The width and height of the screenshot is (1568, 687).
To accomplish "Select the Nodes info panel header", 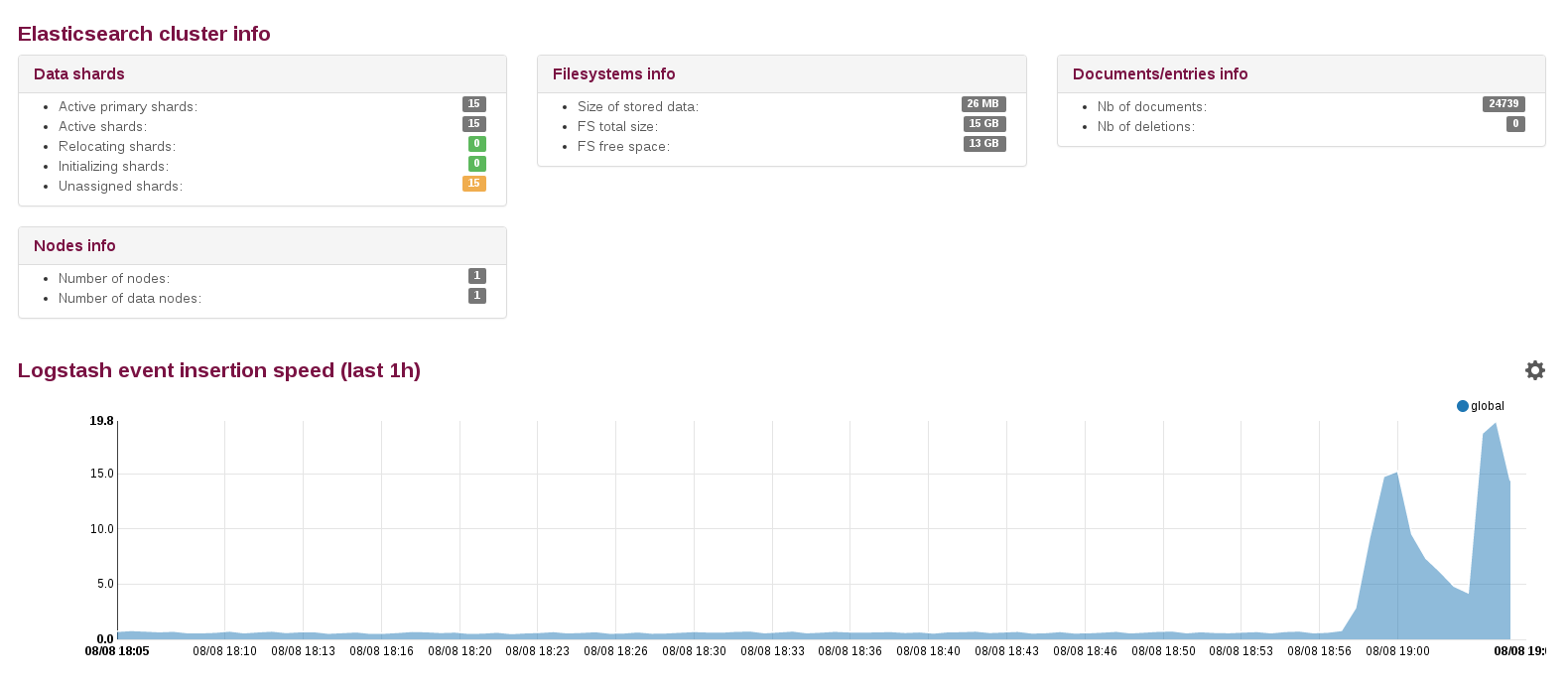I will (x=262, y=246).
